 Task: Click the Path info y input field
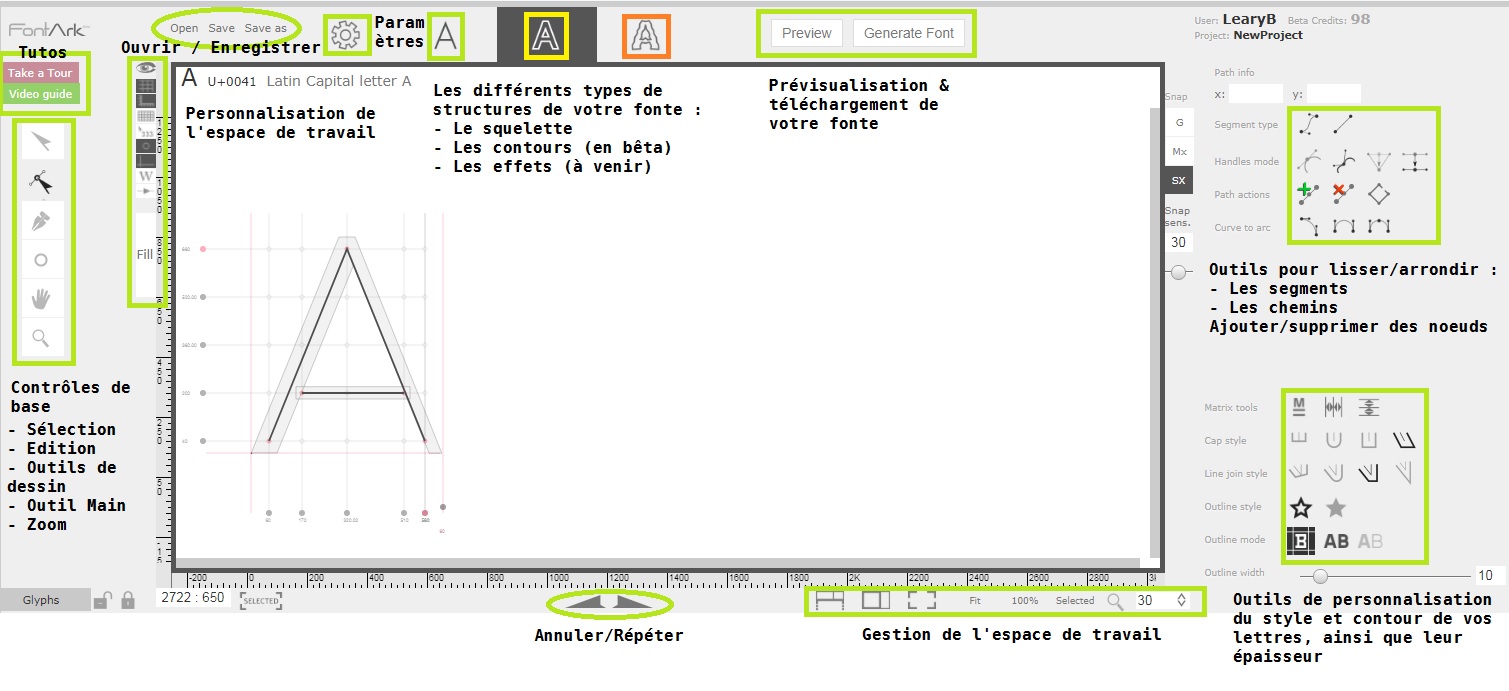[1334, 94]
